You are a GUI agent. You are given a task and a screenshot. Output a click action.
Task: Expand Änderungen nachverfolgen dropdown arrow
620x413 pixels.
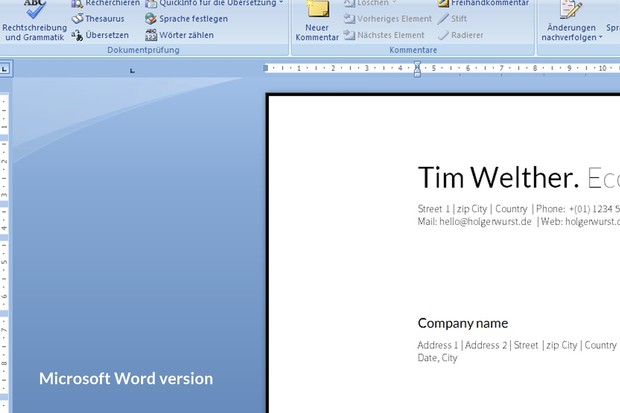601,37
